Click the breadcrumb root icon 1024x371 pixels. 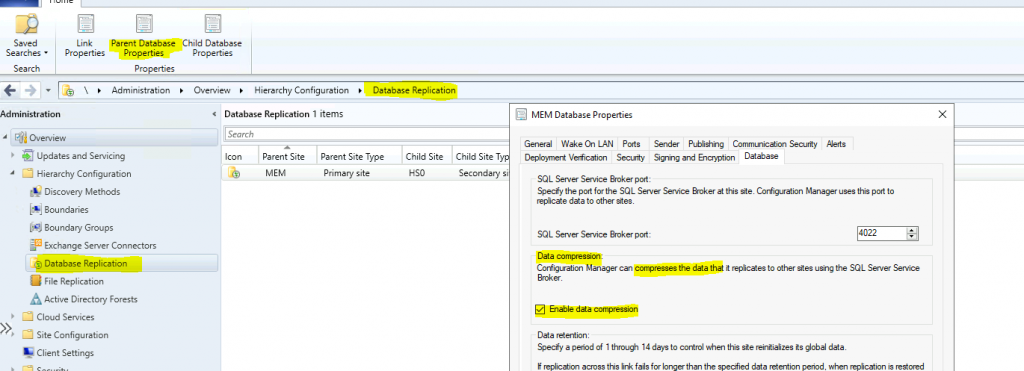[x=68, y=90]
